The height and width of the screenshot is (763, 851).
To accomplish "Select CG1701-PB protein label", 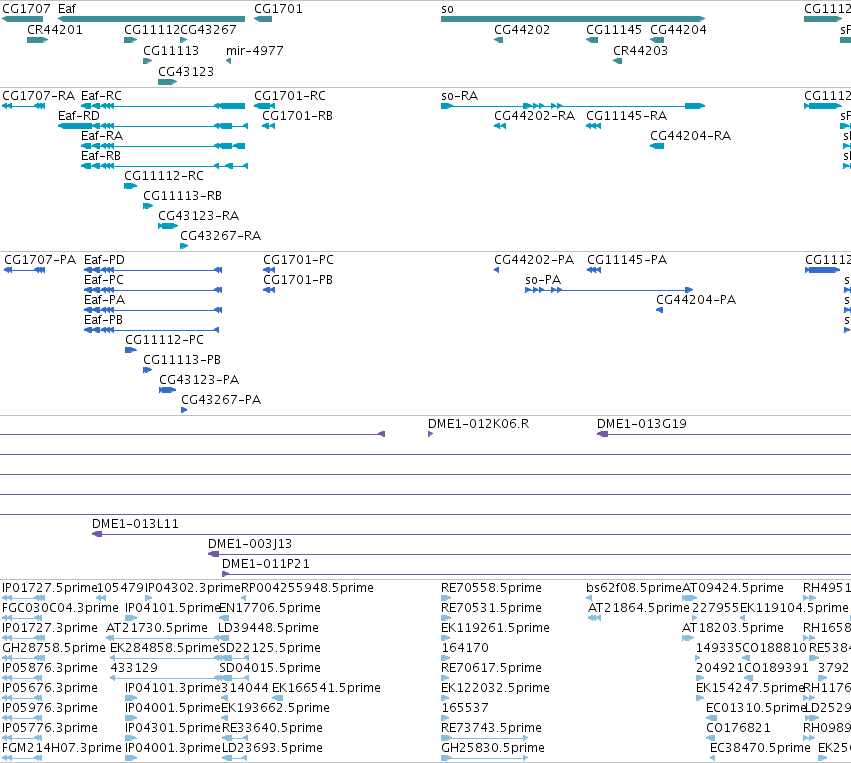I will (298, 280).
